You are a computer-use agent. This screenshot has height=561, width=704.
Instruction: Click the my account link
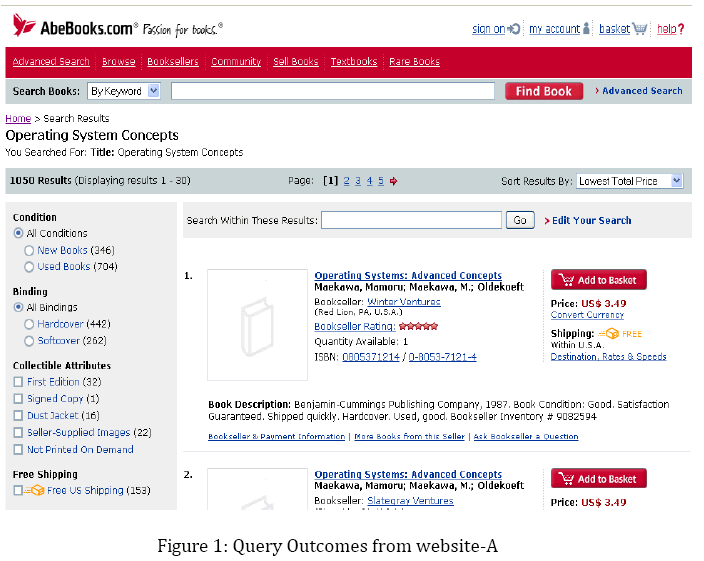[x=554, y=29]
